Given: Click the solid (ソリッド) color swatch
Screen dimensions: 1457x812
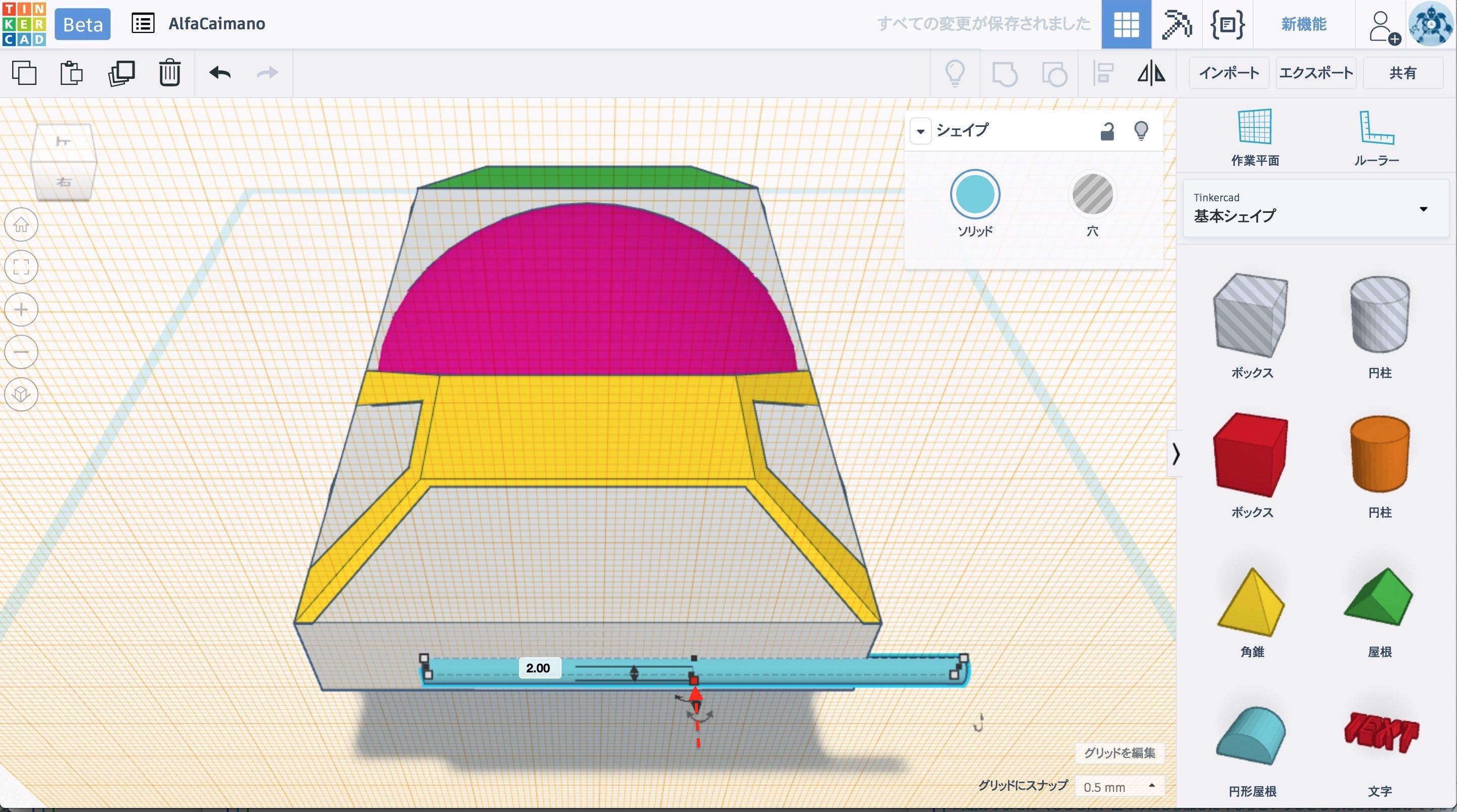Looking at the screenshot, I should point(974,195).
